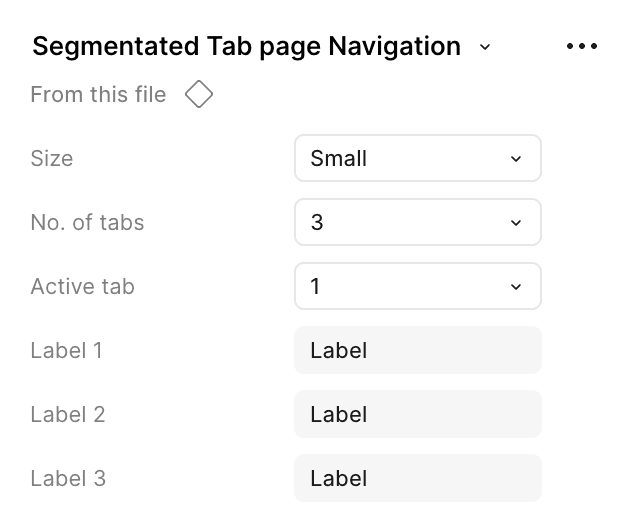Click the 'No. of tabs' property name
The width and height of the screenshot is (622, 530).
[87, 222]
